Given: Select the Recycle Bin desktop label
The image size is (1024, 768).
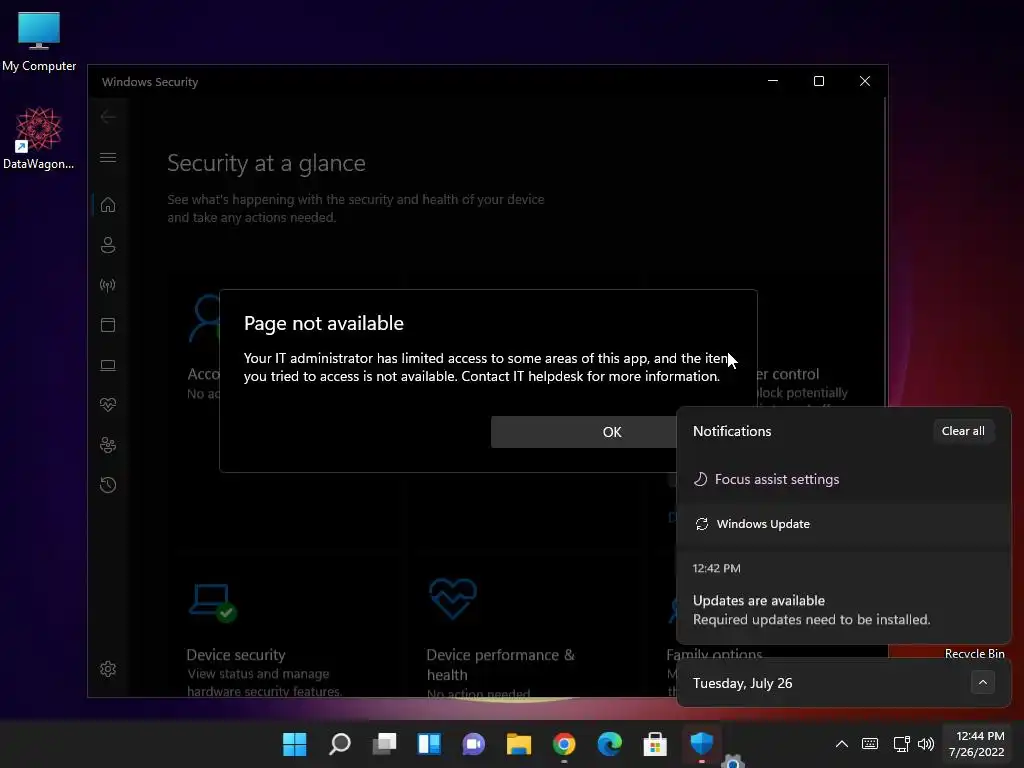Looking at the screenshot, I should click(974, 653).
